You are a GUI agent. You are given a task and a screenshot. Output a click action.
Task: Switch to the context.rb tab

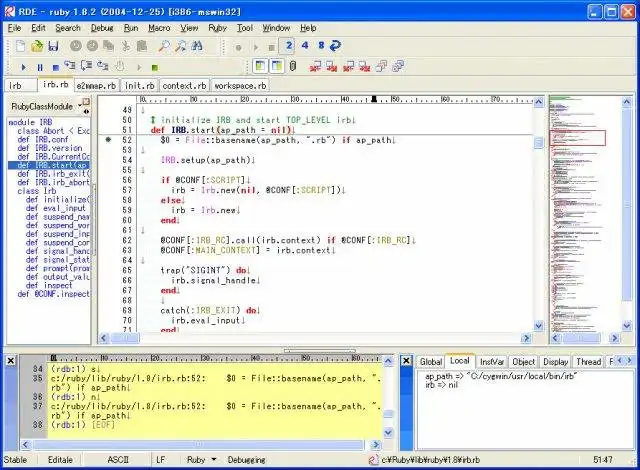point(184,86)
